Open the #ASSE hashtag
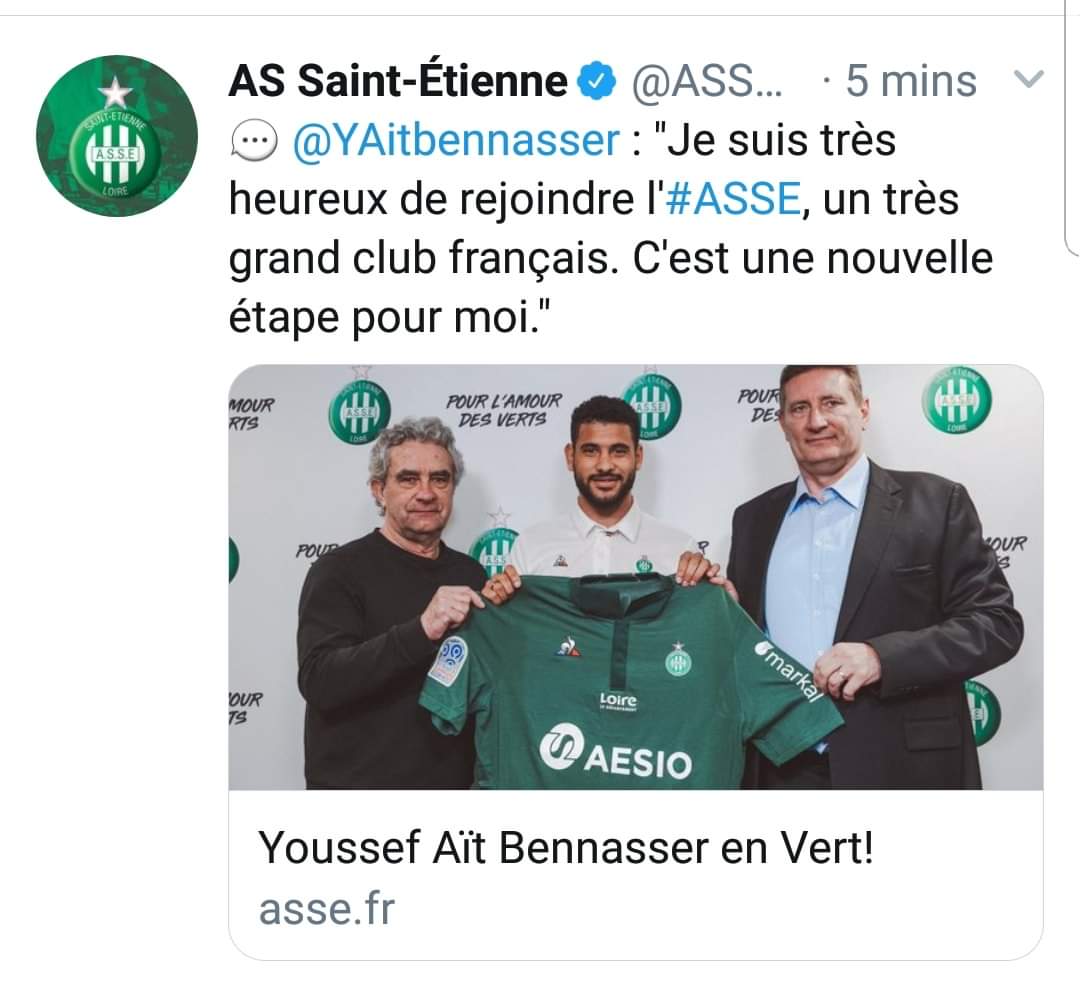Image resolution: width=1080 pixels, height=992 pixels. pos(733,200)
